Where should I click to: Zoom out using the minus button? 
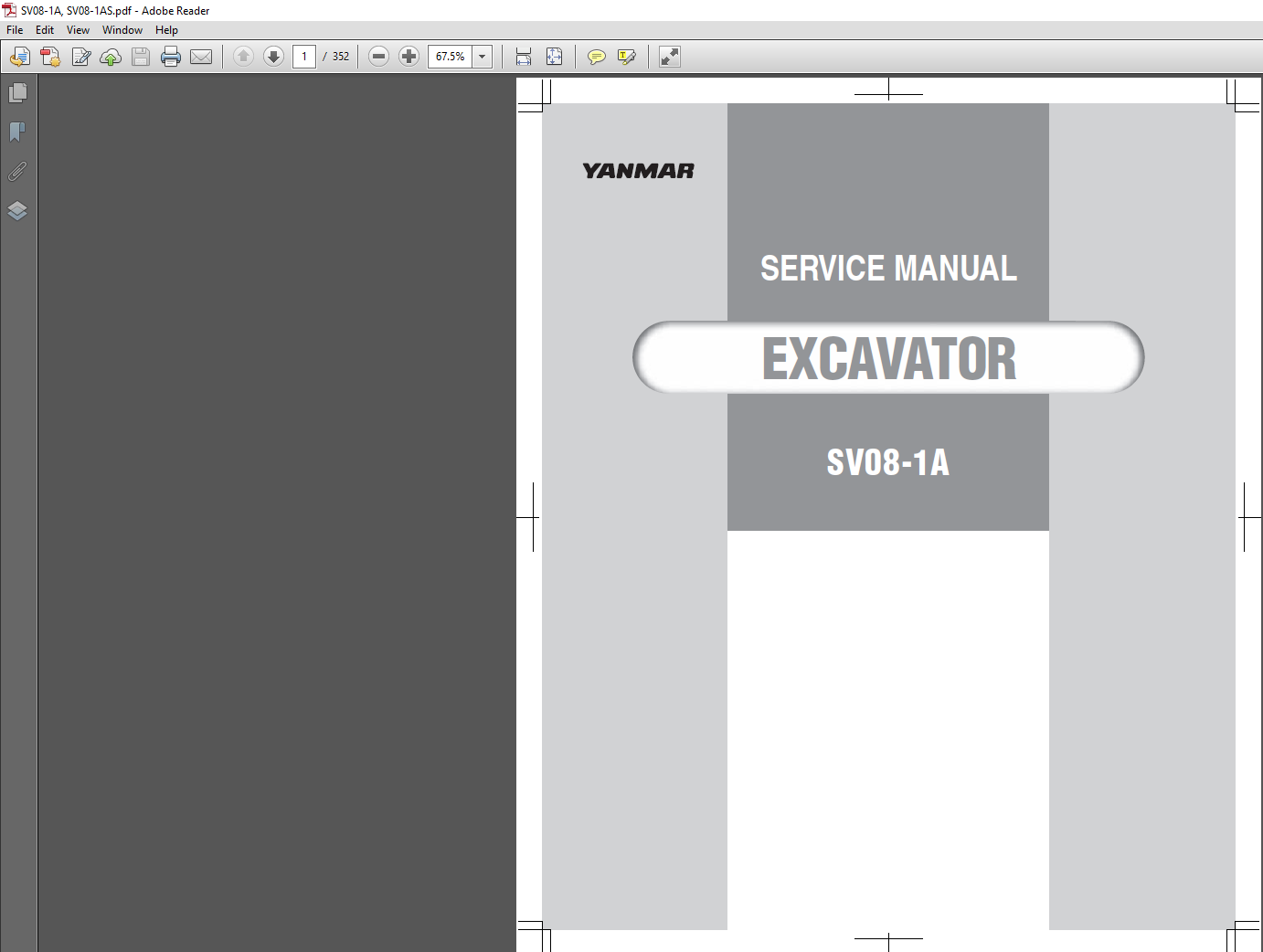378,57
